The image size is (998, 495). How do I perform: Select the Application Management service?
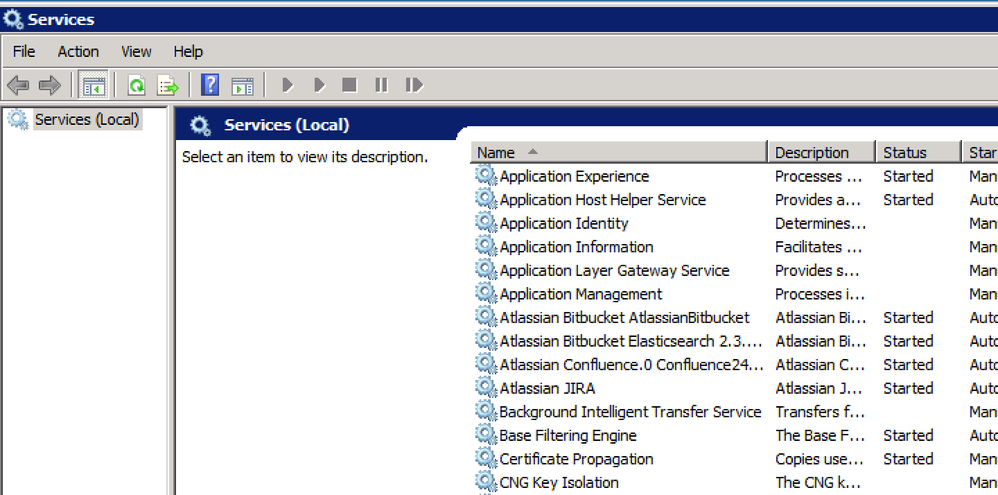(580, 294)
